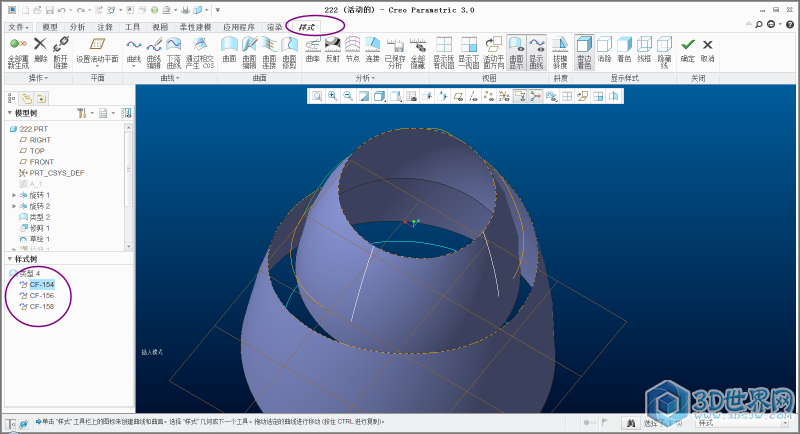The height and width of the screenshot is (434, 800).
Task: Click 显示下一视图 (Show Next View)
Action: [x=468, y=44]
